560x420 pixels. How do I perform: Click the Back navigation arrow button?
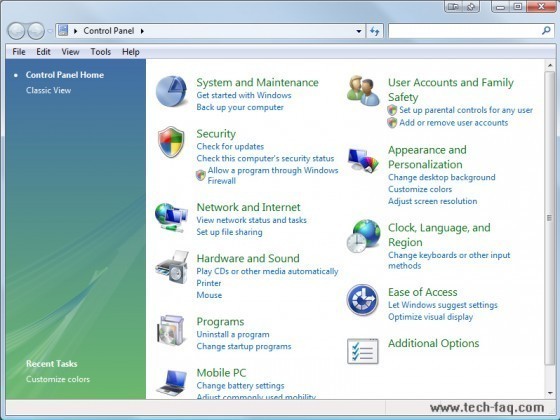(x=16, y=31)
